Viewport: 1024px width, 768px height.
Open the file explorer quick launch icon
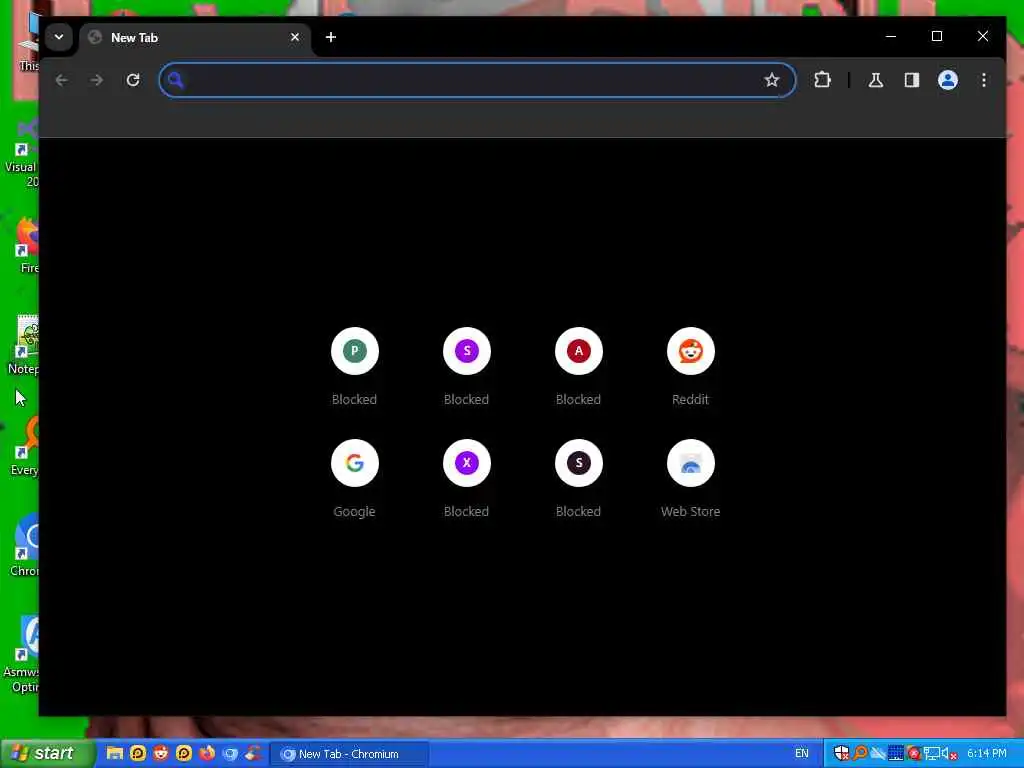click(x=115, y=754)
